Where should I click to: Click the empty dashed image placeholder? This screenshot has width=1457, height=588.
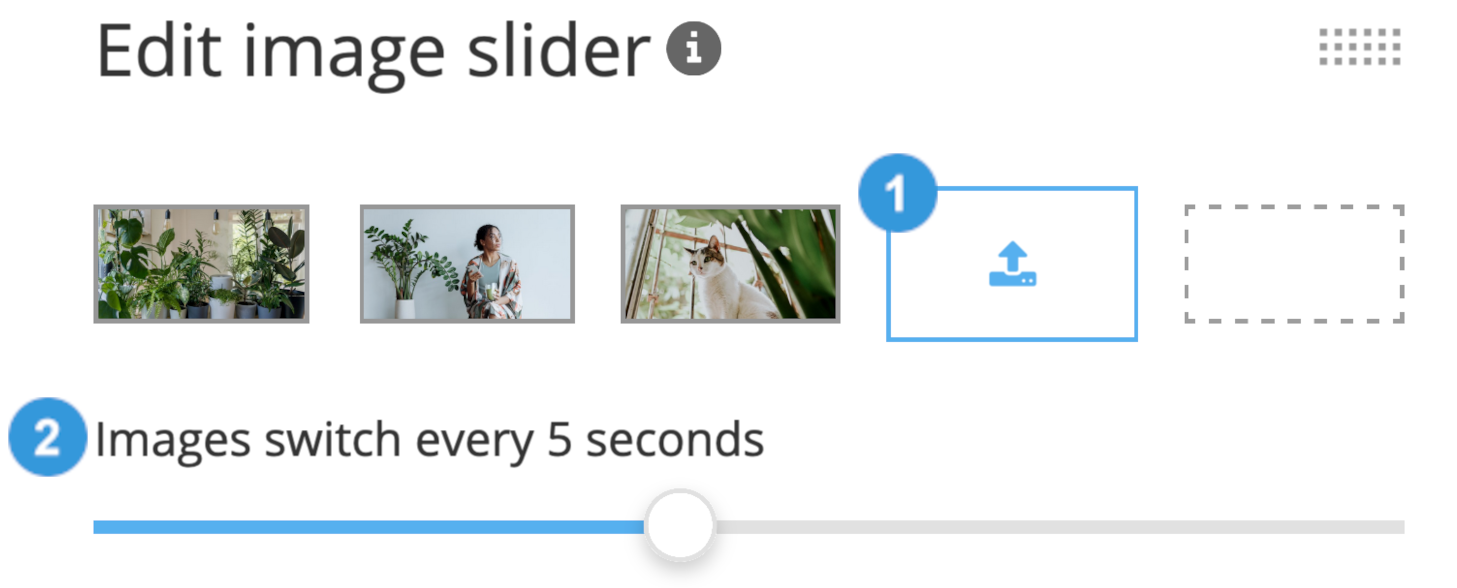[x=1294, y=264]
